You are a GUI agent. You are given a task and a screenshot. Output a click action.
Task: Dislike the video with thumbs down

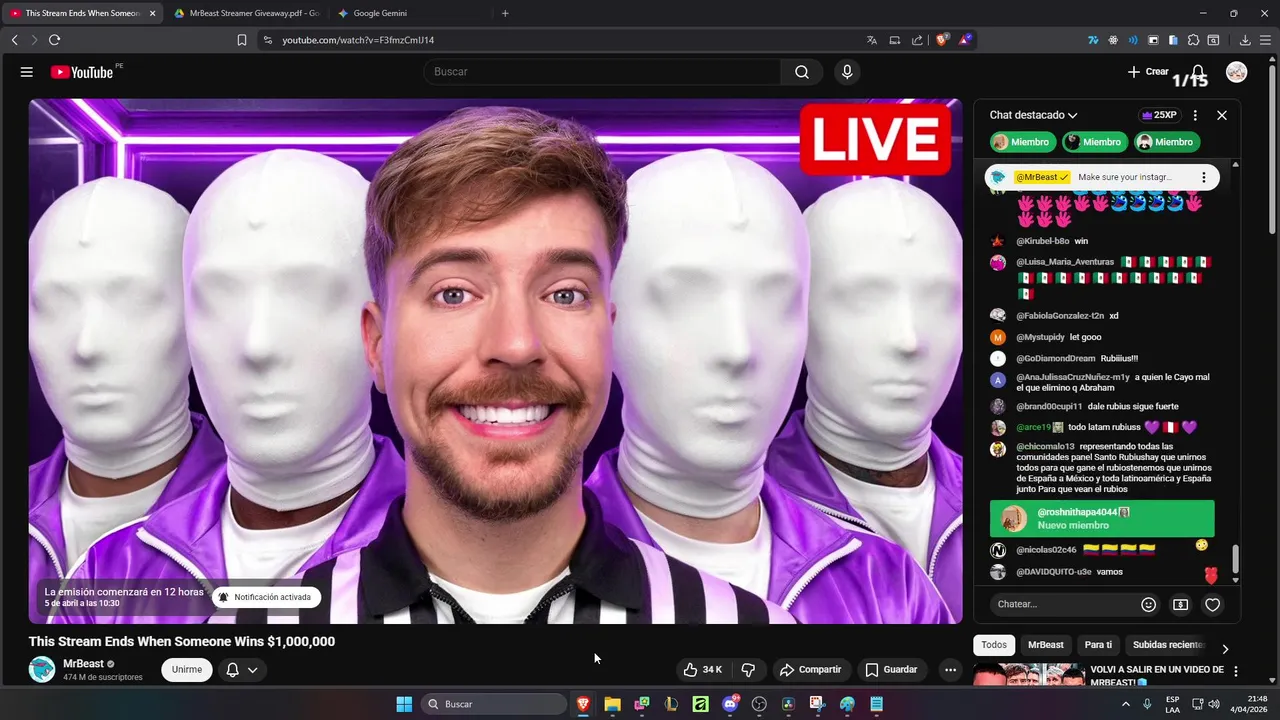click(x=748, y=670)
